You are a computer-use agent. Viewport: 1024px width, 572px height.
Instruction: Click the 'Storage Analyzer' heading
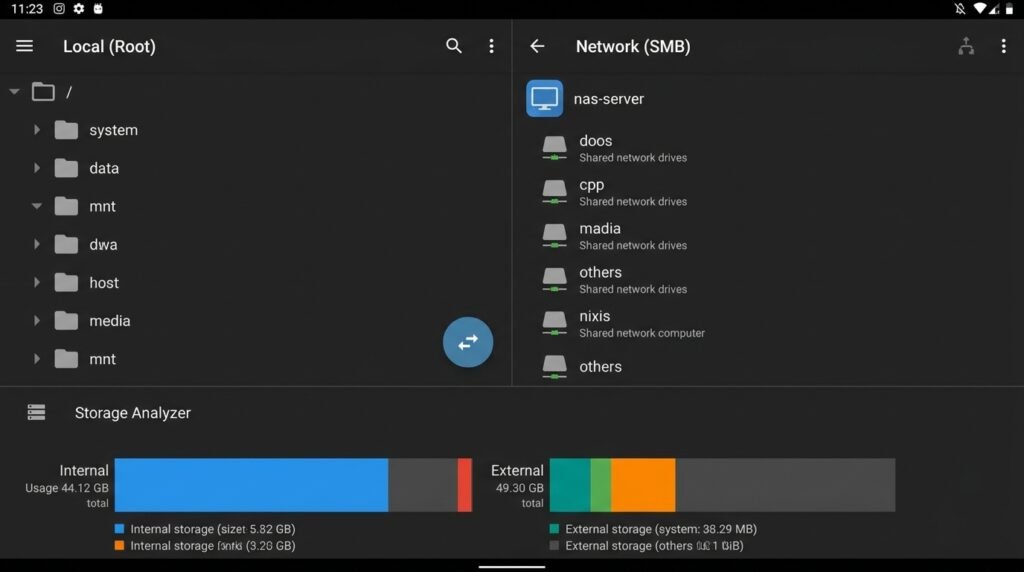(133, 413)
